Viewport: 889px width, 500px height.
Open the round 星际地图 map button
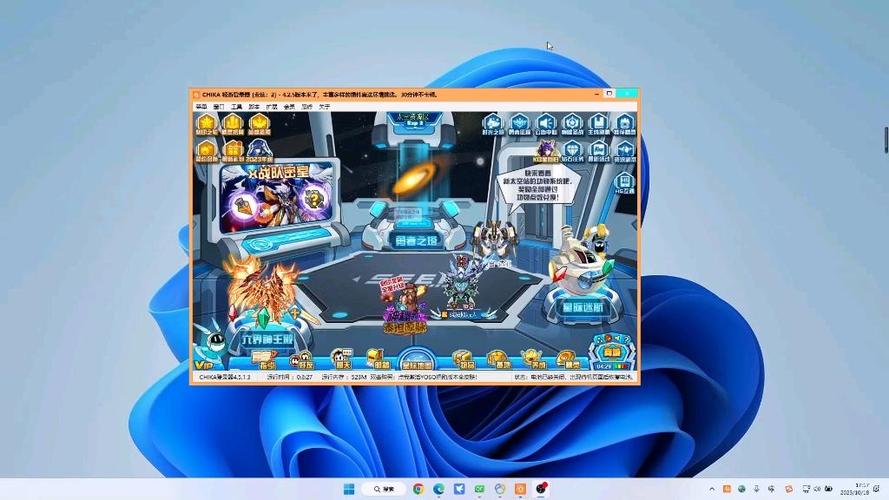point(417,360)
